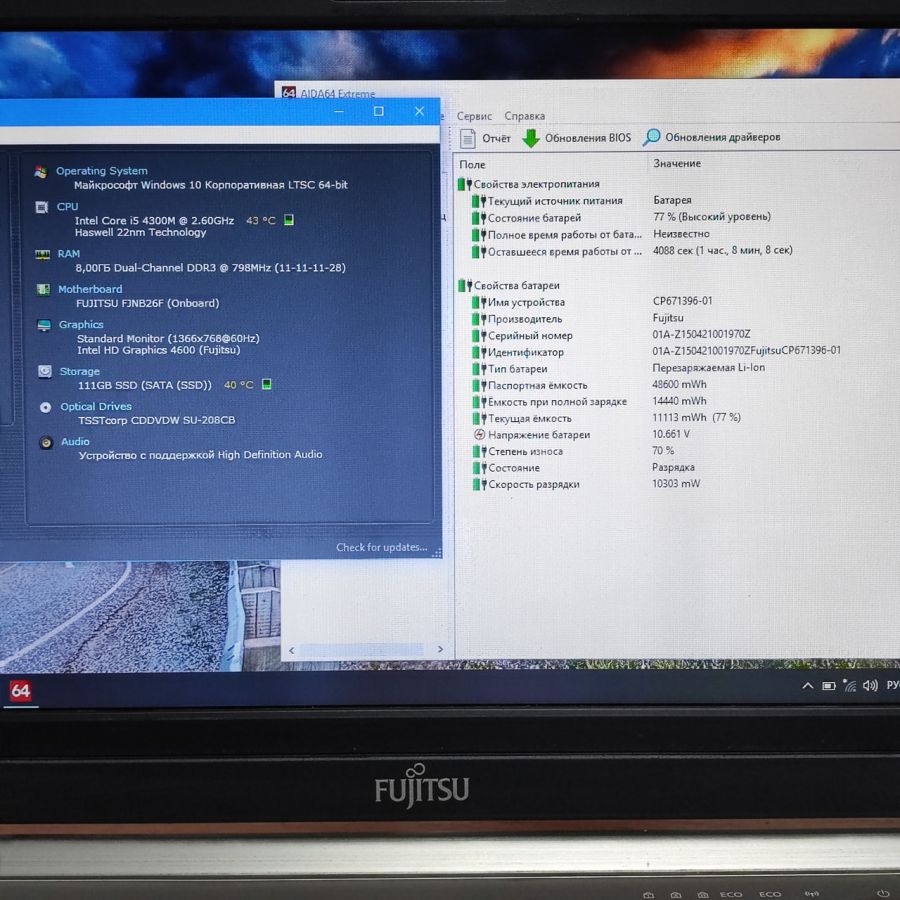Image resolution: width=900 pixels, height=900 pixels.
Task: Click the value 10.661 V
Action: point(671,434)
